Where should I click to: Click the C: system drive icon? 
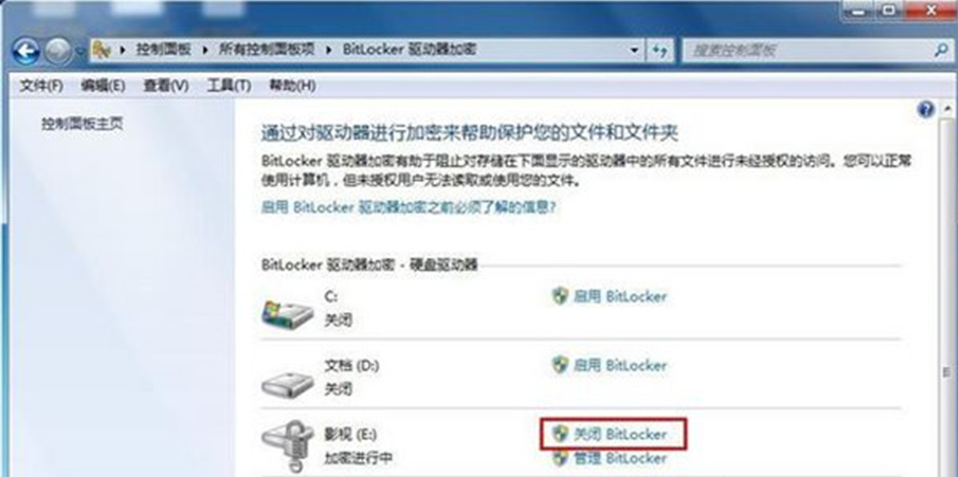click(287, 312)
